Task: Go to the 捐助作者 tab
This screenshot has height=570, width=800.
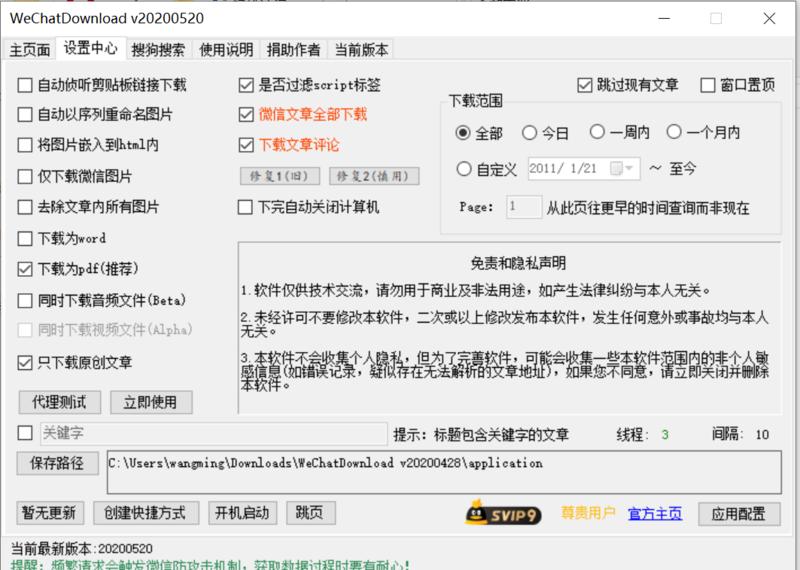Action: click(x=293, y=49)
